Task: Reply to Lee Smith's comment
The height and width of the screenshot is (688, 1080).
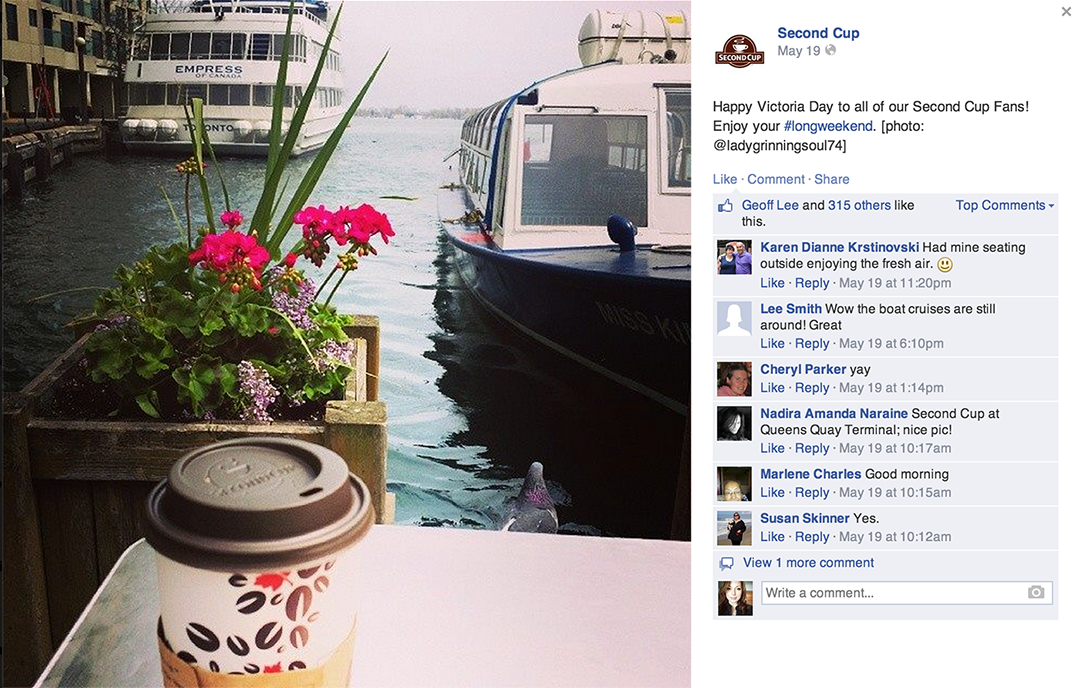Action: click(x=812, y=343)
